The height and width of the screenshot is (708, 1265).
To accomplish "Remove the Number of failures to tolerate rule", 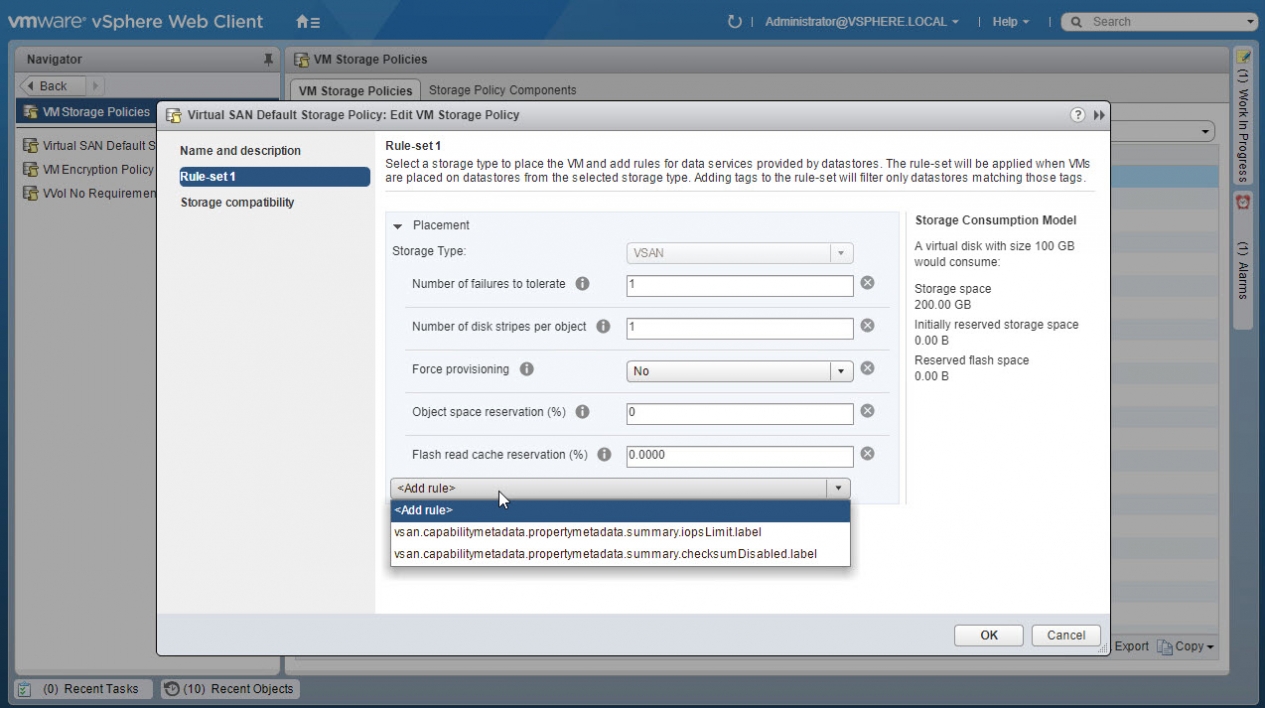I will [868, 283].
